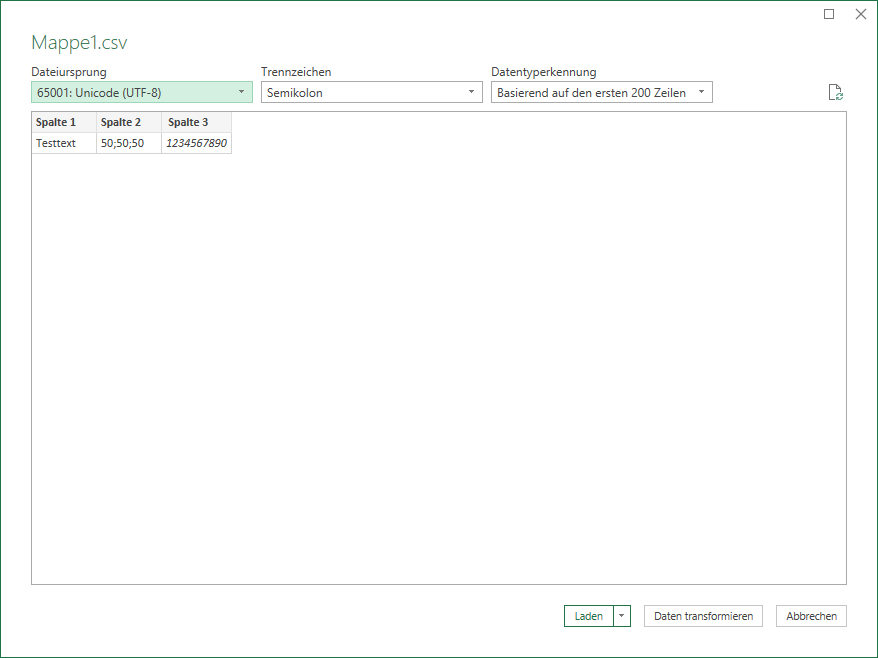Click the 50;50;50 cell
Viewport: 878px width, 658px height.
click(129, 143)
